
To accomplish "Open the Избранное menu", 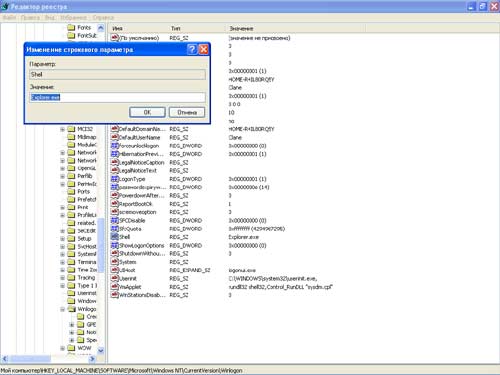I will pos(74,17).
